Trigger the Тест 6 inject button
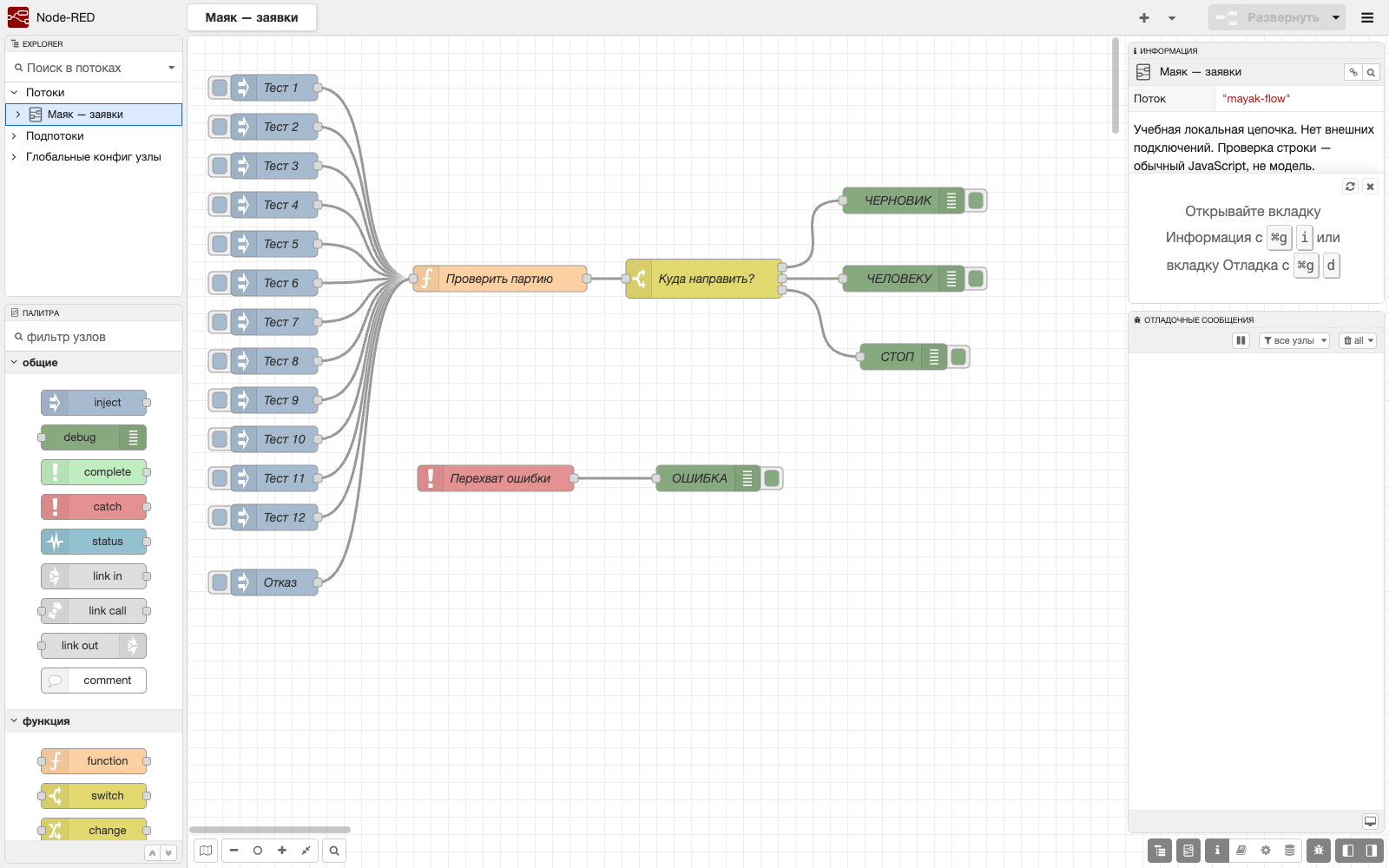Screen dimensions: 1389x868 220,283
